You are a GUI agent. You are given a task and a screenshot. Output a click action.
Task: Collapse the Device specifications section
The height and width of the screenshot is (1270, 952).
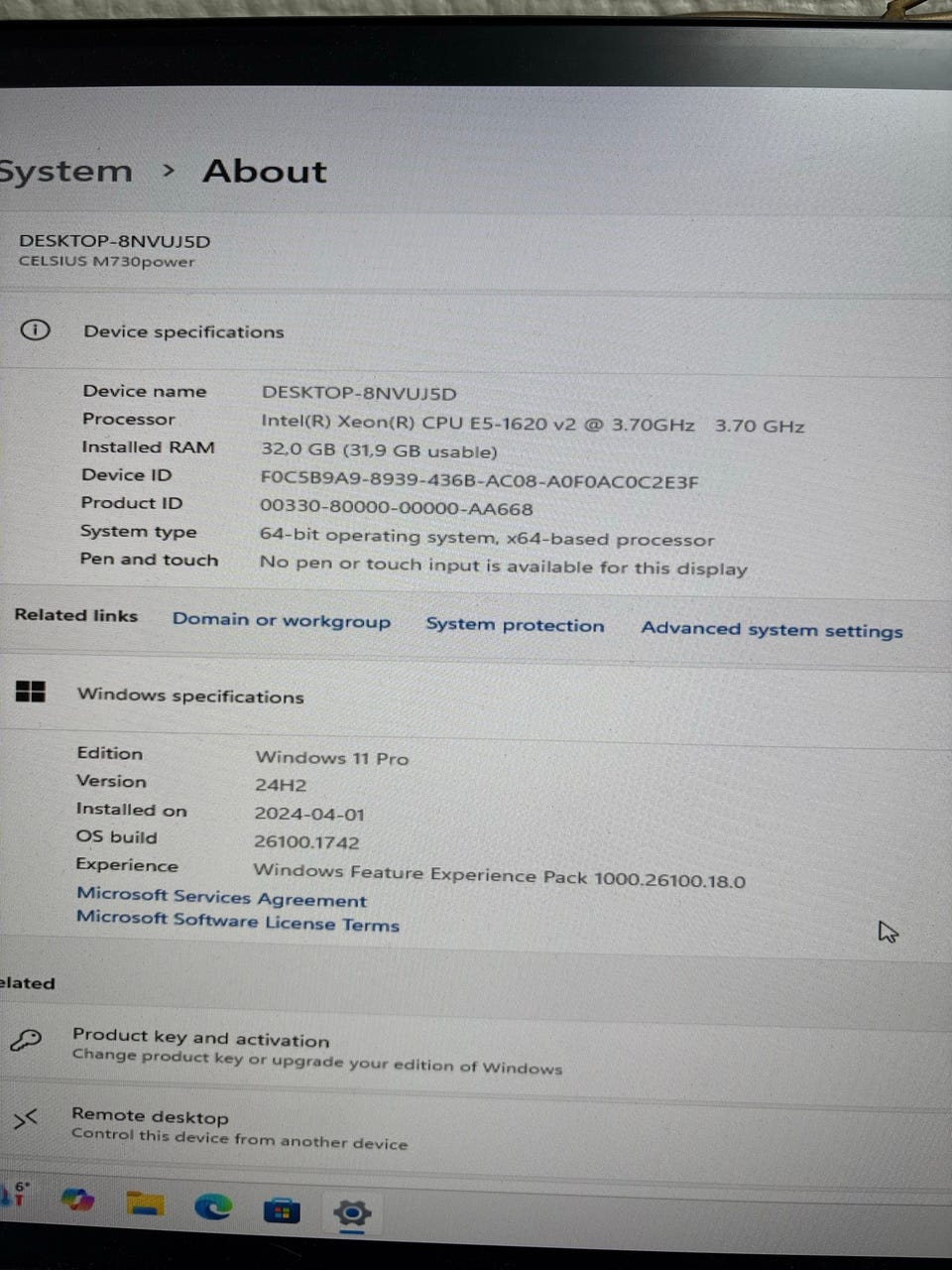tap(476, 331)
